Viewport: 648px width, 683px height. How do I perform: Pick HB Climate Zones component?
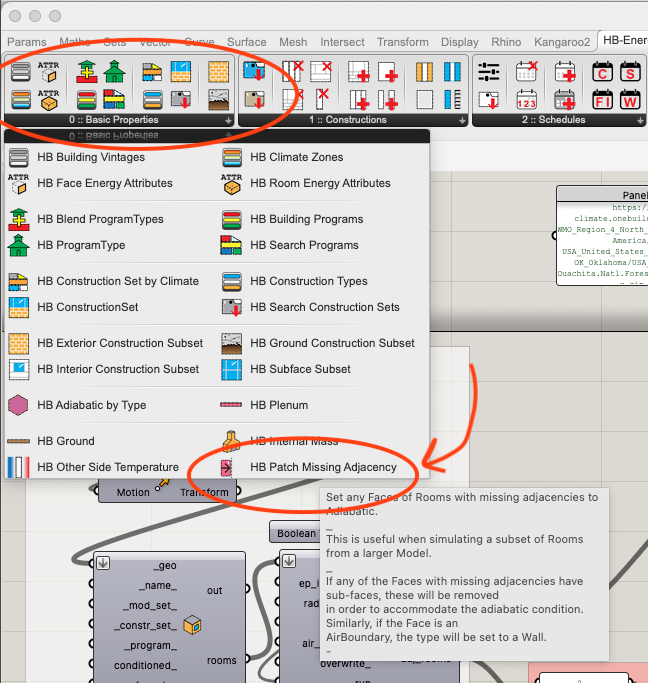pos(296,157)
